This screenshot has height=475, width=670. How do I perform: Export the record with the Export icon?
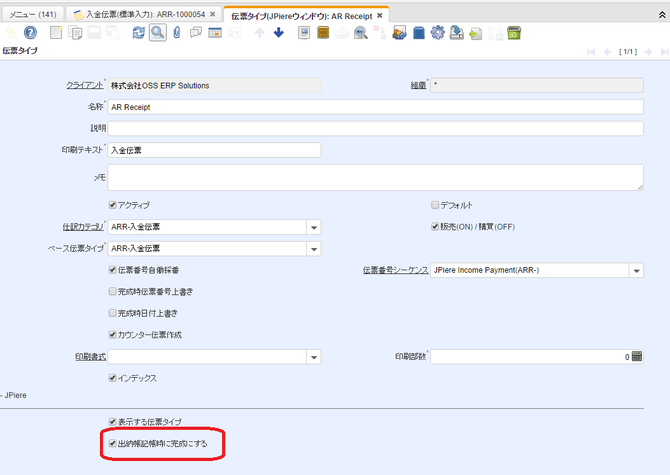(x=457, y=32)
